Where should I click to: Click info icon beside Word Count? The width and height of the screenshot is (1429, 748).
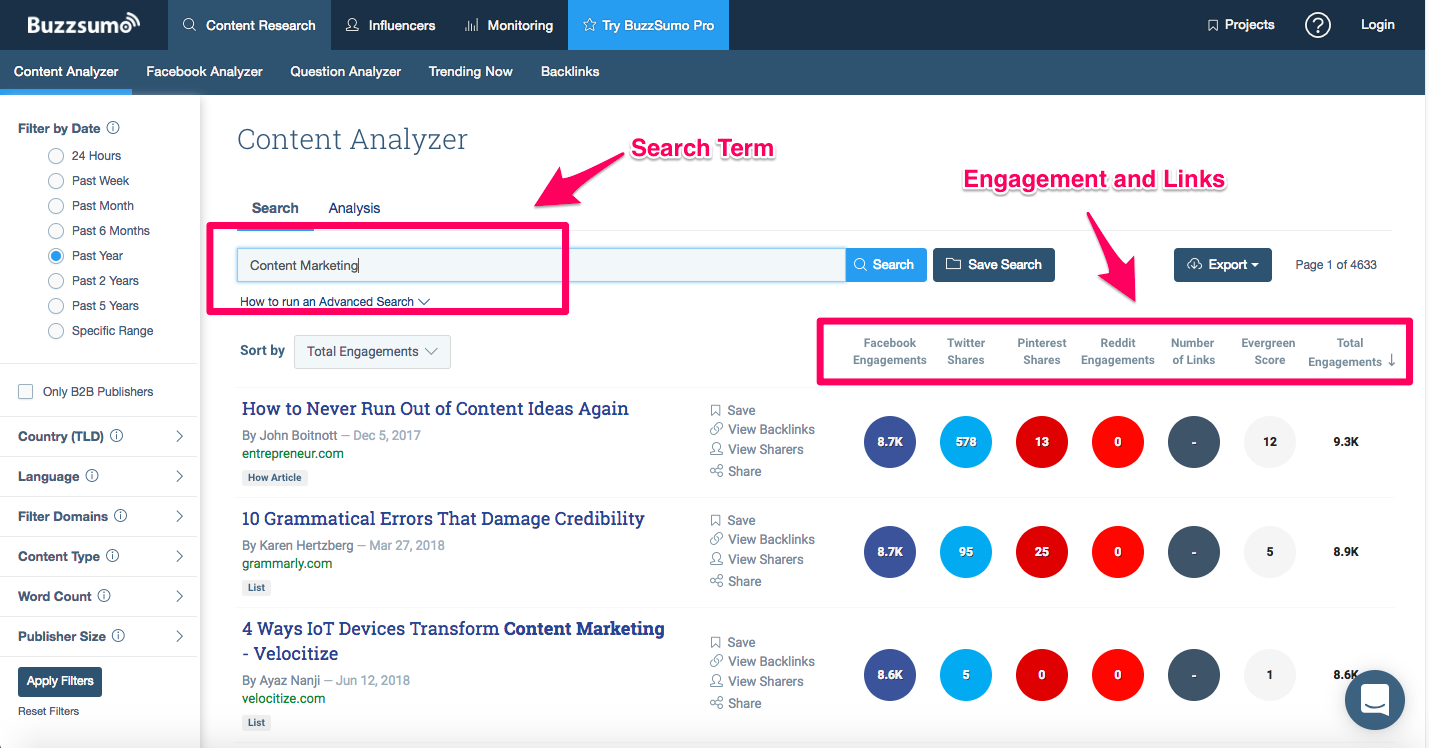click(x=104, y=596)
